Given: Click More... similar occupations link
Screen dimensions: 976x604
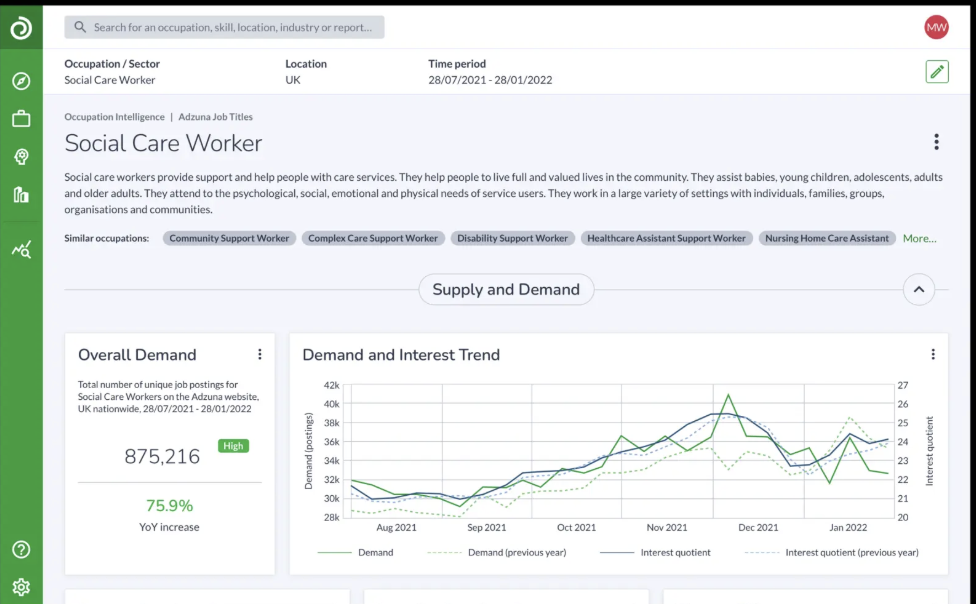Looking at the screenshot, I should (x=919, y=238).
